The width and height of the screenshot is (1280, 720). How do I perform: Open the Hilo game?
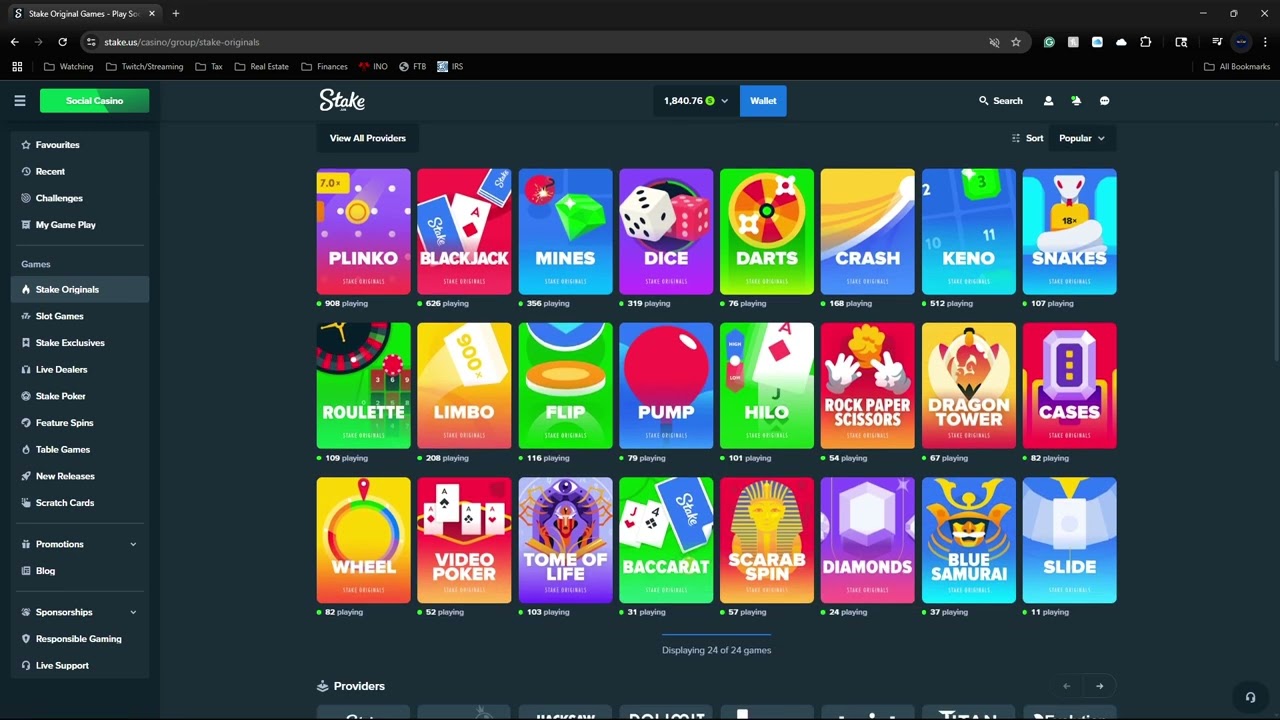[x=767, y=386]
